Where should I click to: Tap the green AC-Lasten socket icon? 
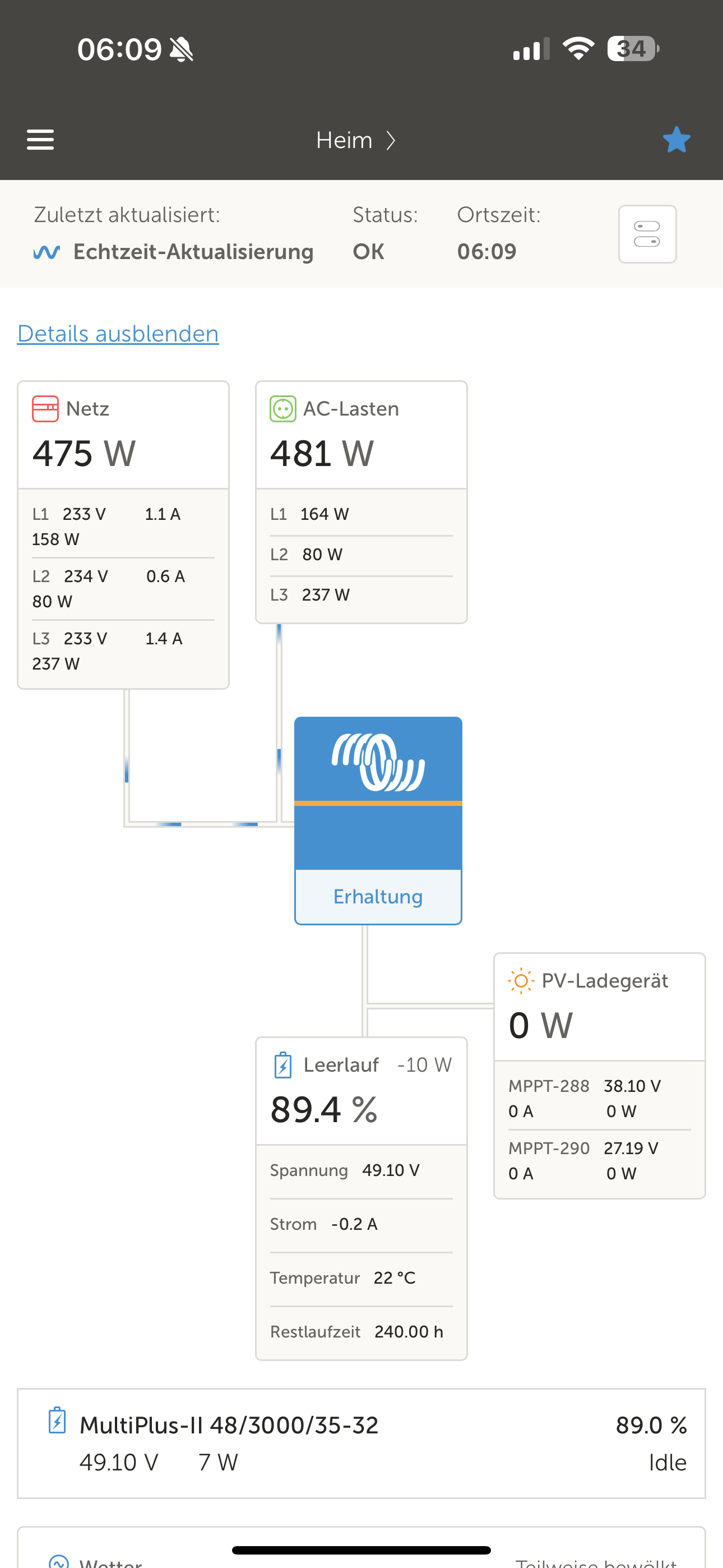tap(283, 408)
